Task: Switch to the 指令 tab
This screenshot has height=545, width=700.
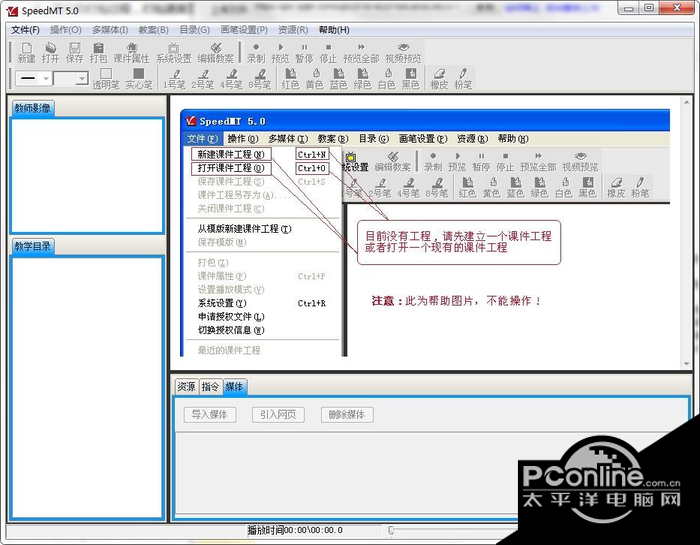Action: [x=210, y=387]
